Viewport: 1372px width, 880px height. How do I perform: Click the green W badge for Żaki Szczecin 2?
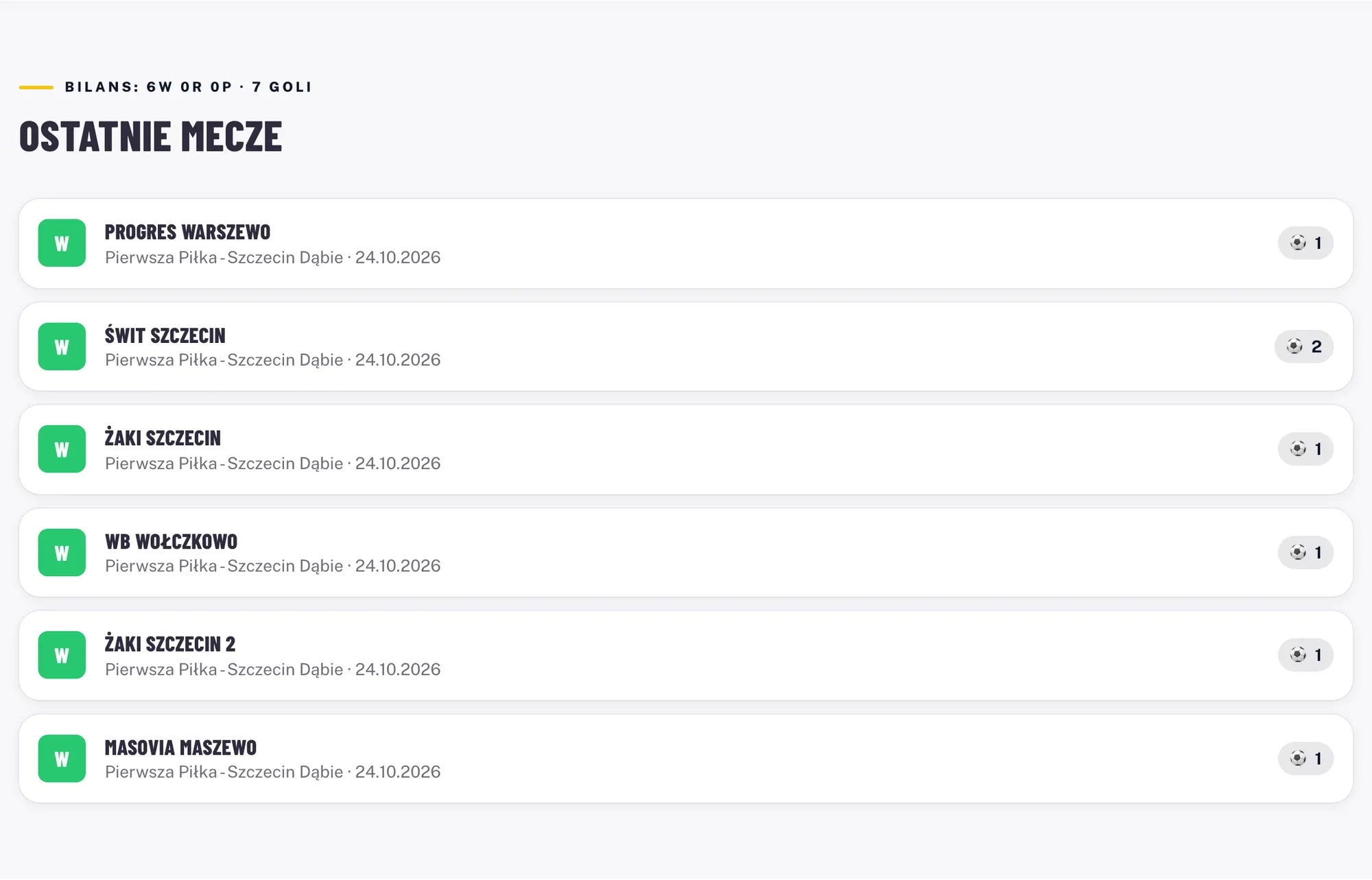click(x=62, y=655)
